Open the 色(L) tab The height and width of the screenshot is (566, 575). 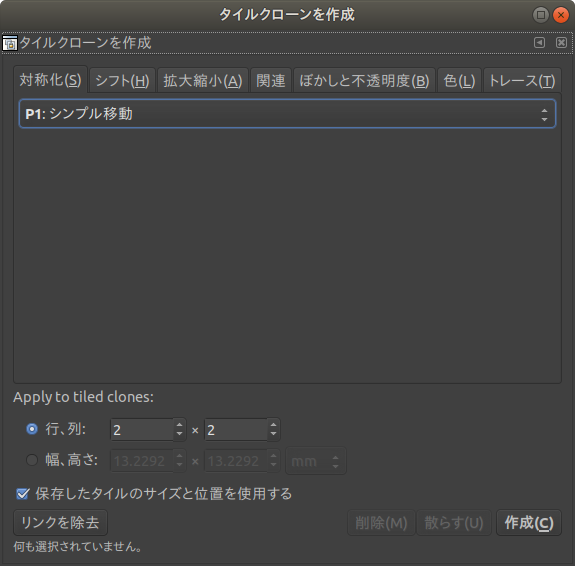459,80
